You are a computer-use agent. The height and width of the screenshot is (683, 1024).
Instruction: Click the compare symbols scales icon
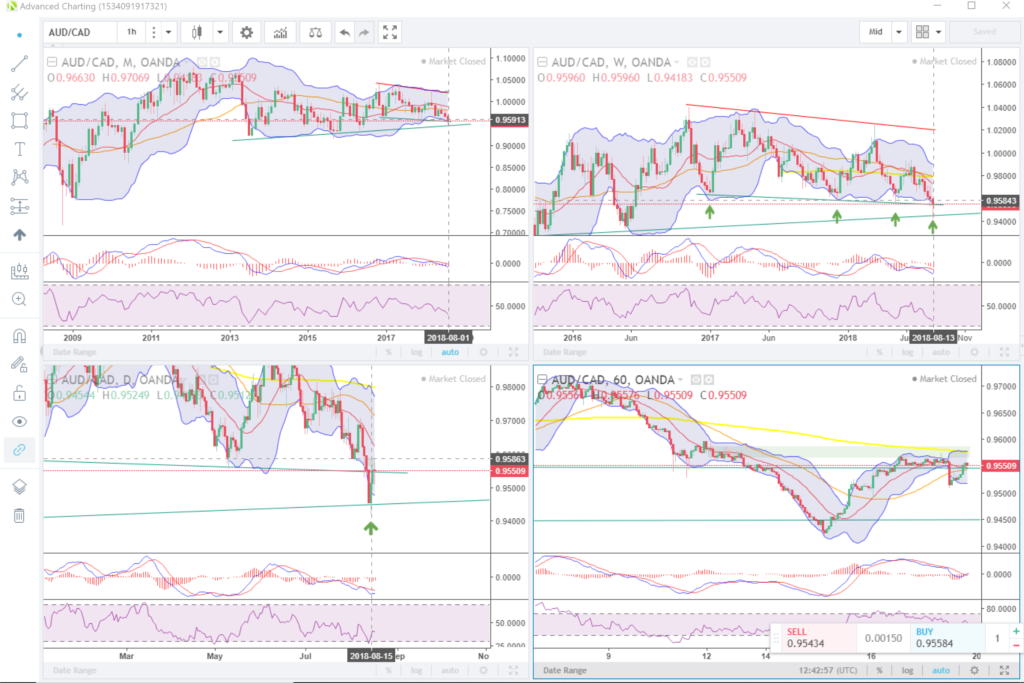pyautogui.click(x=316, y=32)
